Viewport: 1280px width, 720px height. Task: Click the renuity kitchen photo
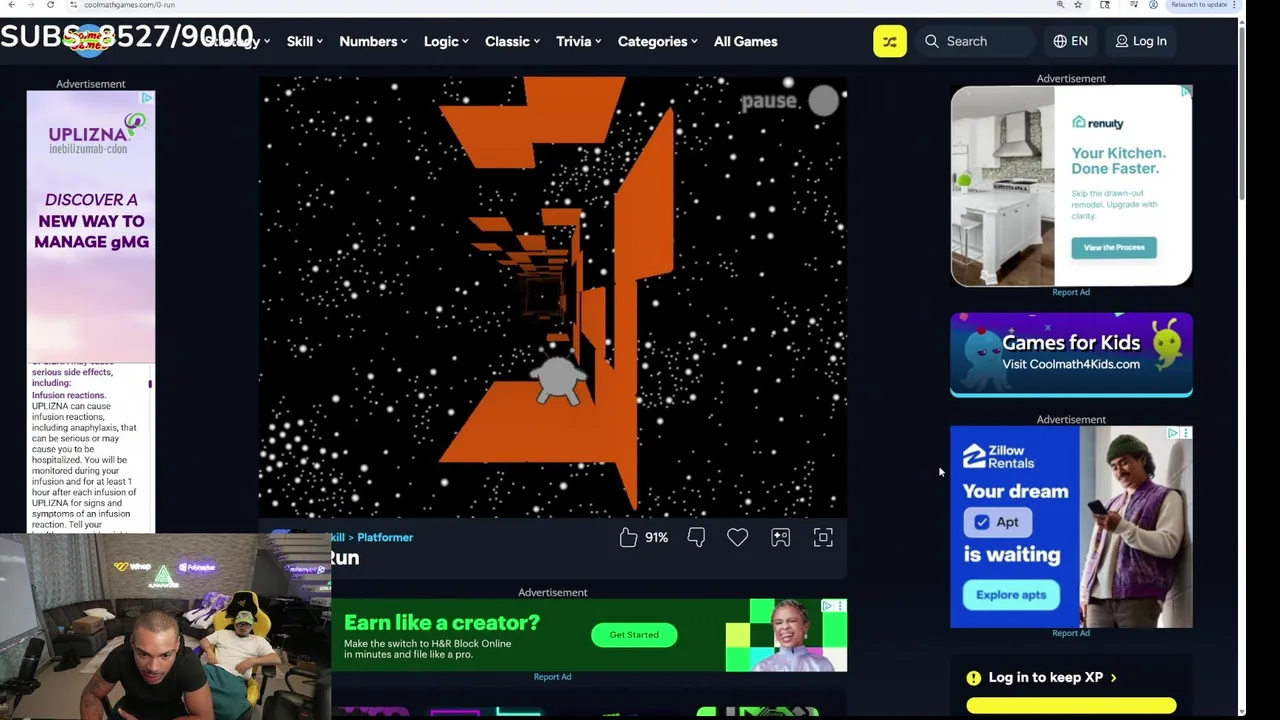point(1002,186)
